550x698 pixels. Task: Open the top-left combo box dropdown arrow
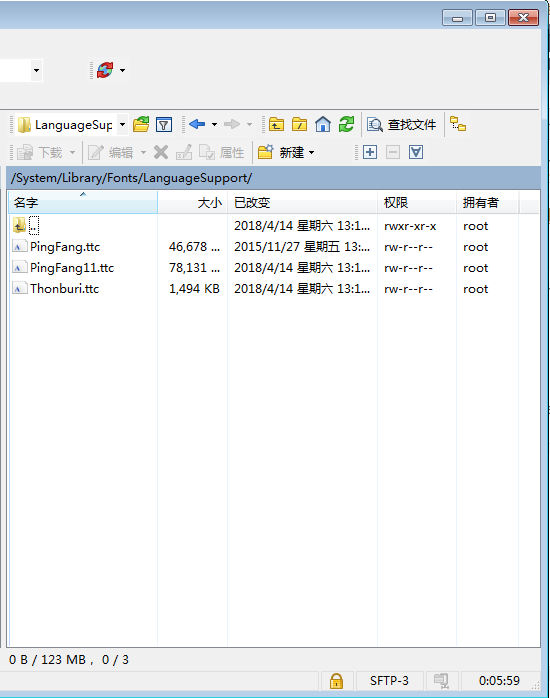click(x=36, y=70)
